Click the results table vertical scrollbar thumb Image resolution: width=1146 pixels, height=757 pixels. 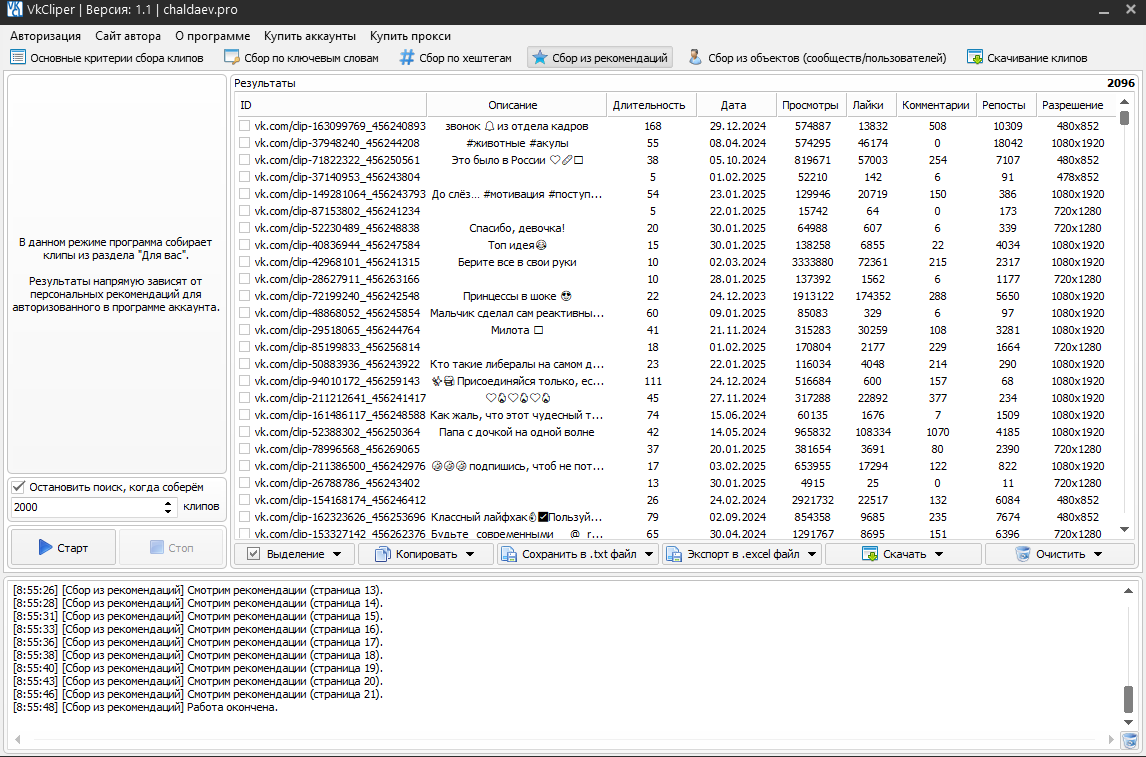[1124, 117]
